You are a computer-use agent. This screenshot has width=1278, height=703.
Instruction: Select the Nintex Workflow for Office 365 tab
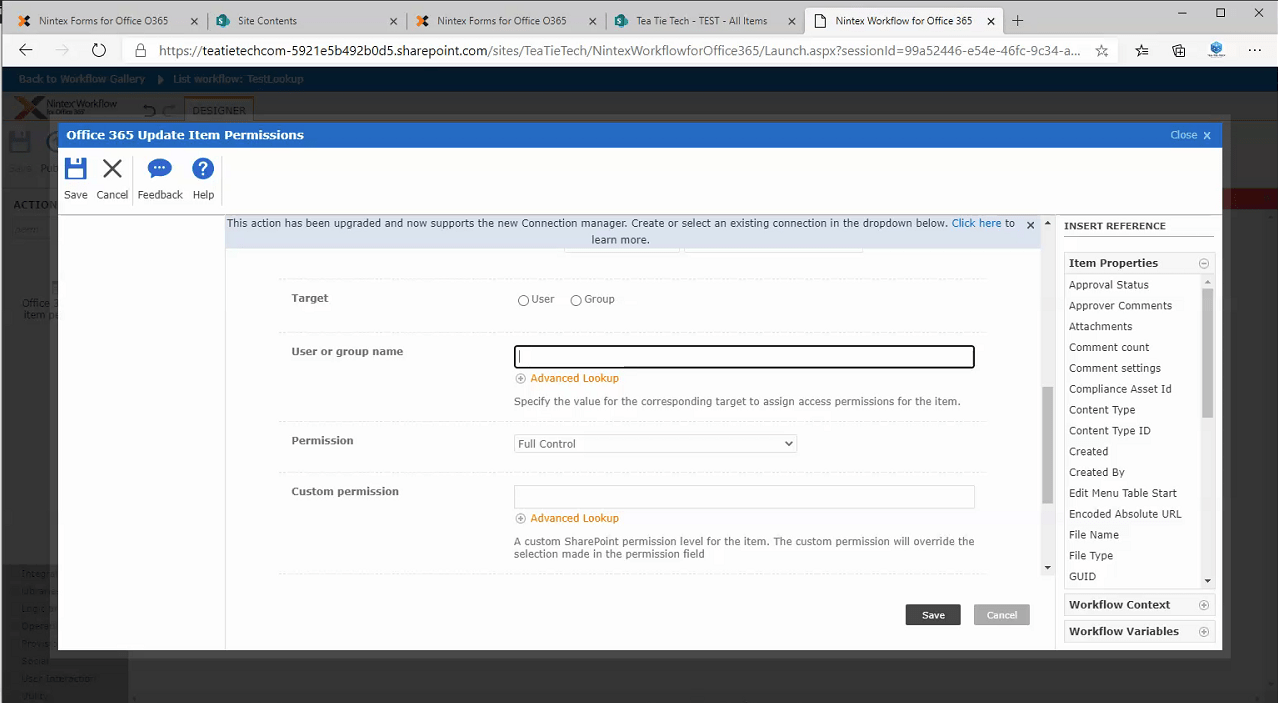coord(904,20)
